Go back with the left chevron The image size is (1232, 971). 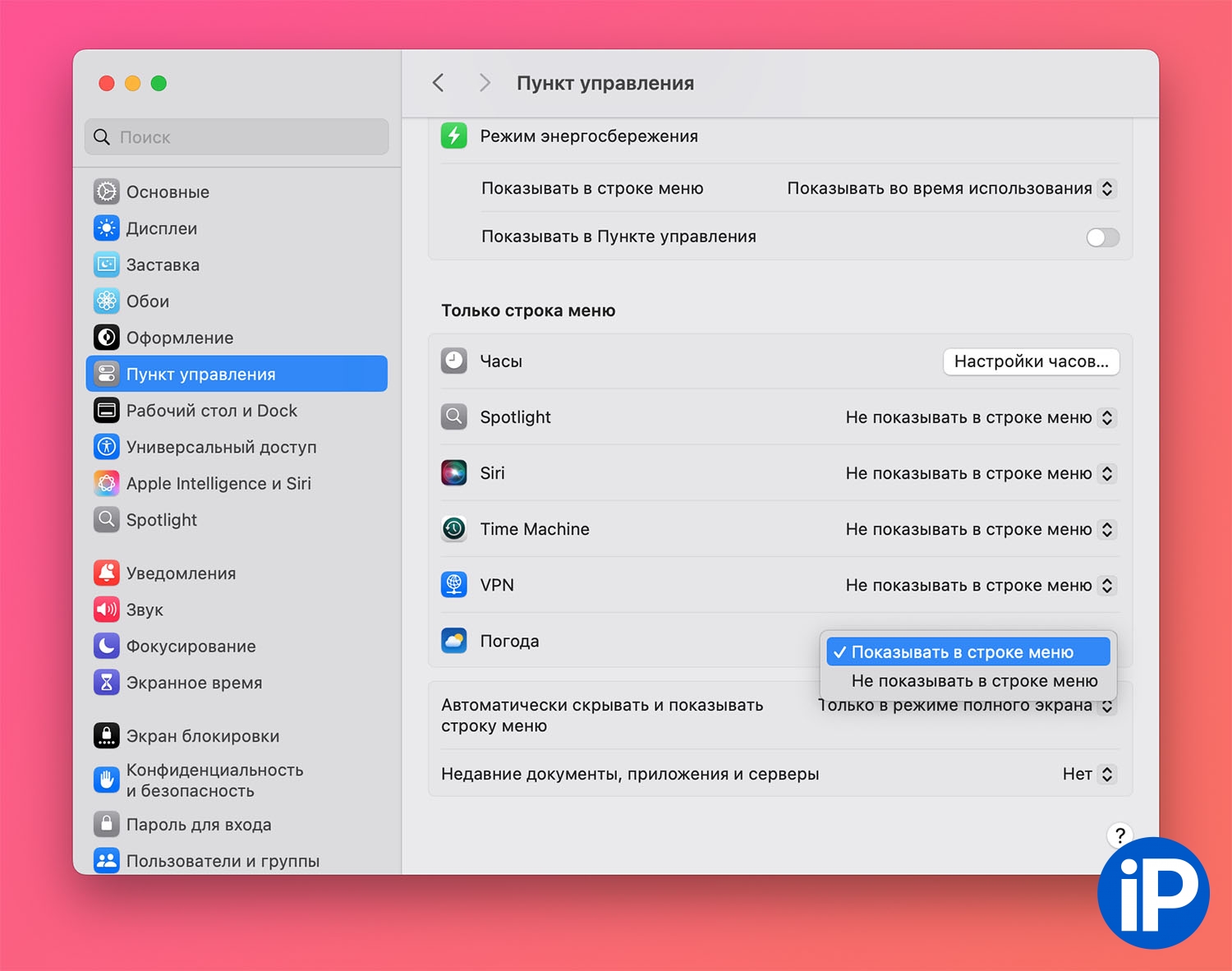click(x=439, y=83)
